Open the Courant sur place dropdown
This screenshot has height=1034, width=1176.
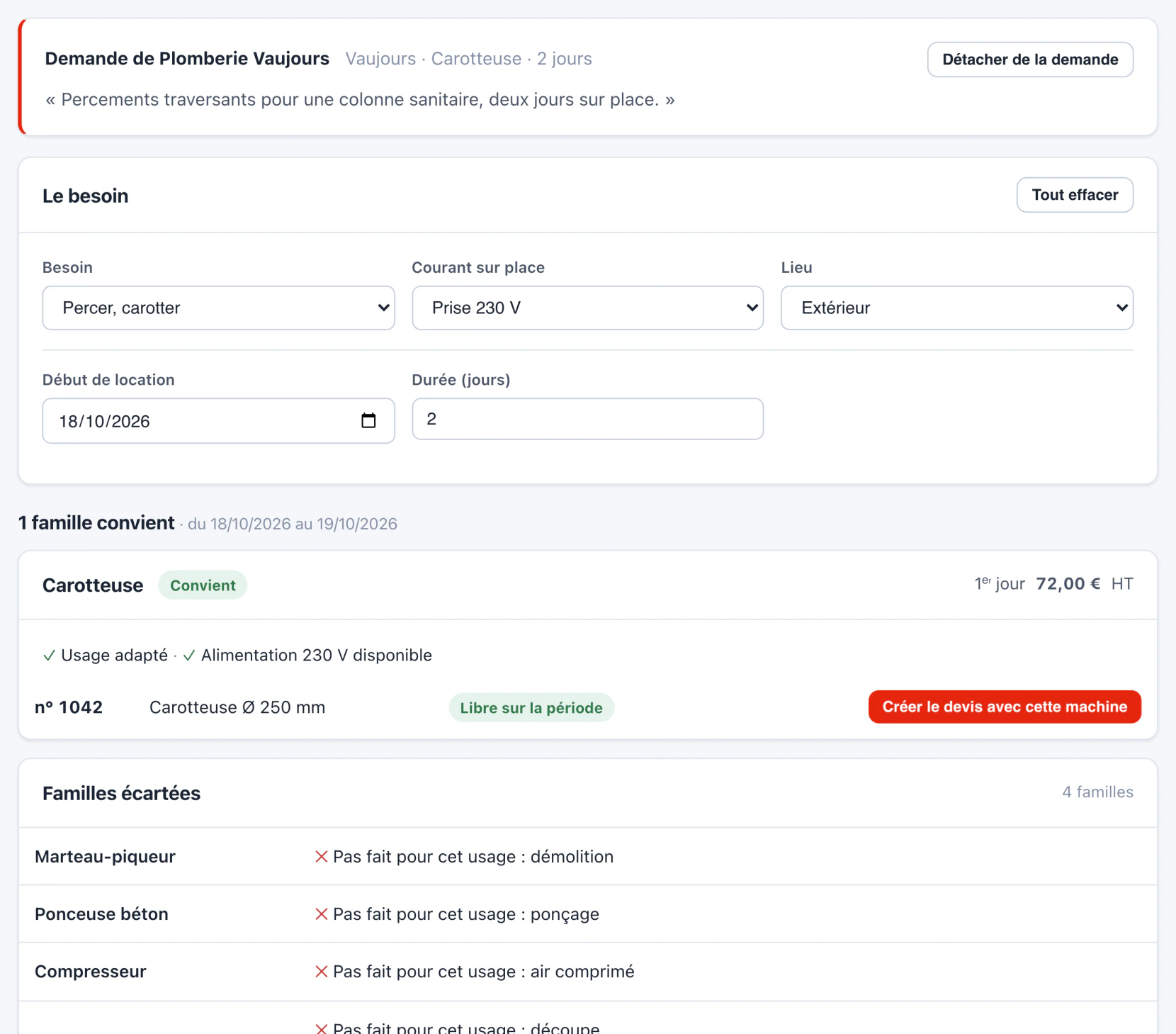point(587,308)
